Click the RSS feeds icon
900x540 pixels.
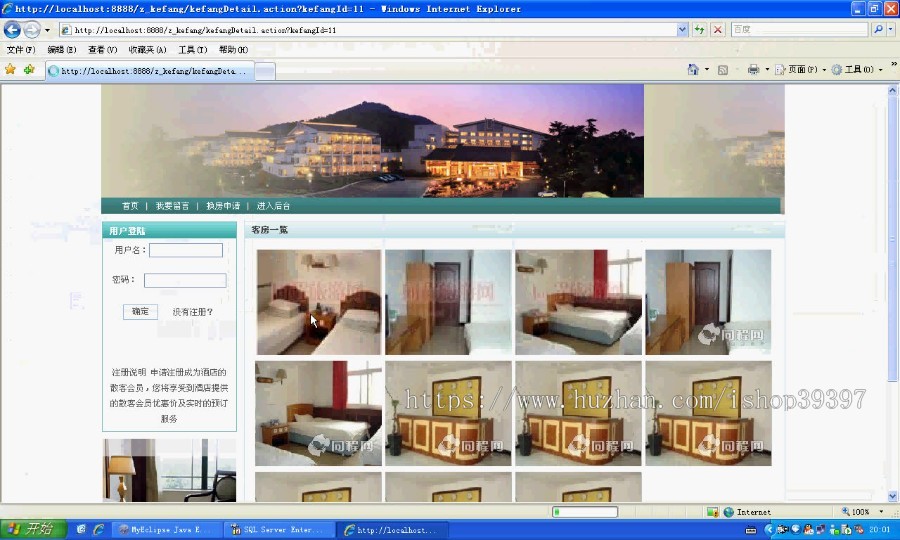coord(723,70)
